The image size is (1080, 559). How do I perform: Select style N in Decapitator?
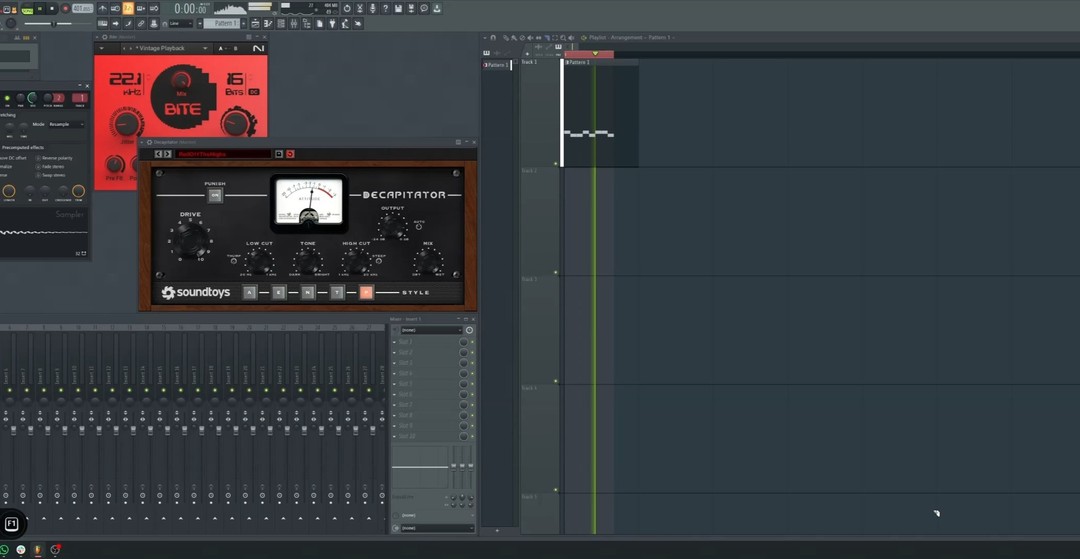point(307,293)
